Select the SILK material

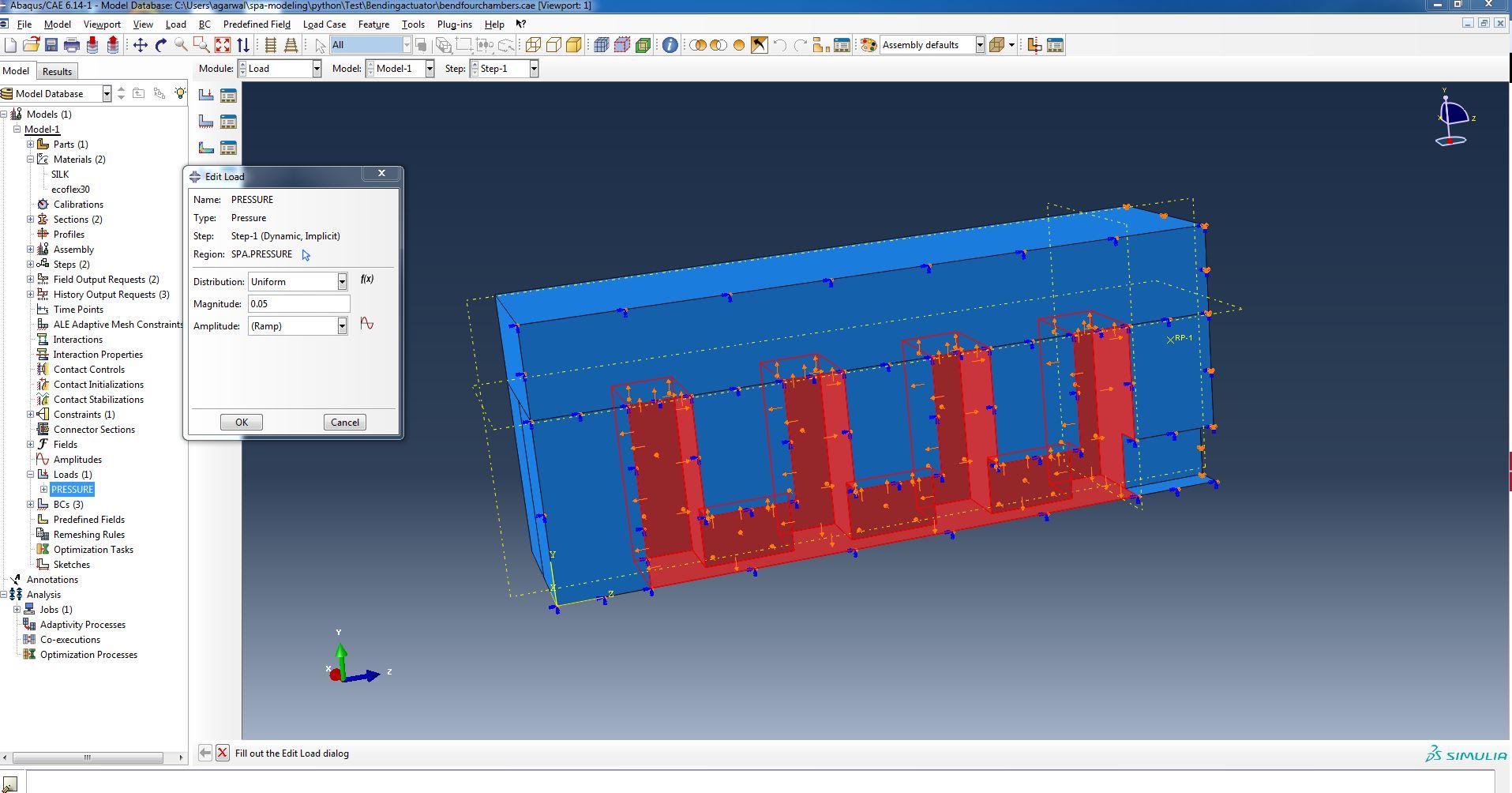(x=60, y=175)
